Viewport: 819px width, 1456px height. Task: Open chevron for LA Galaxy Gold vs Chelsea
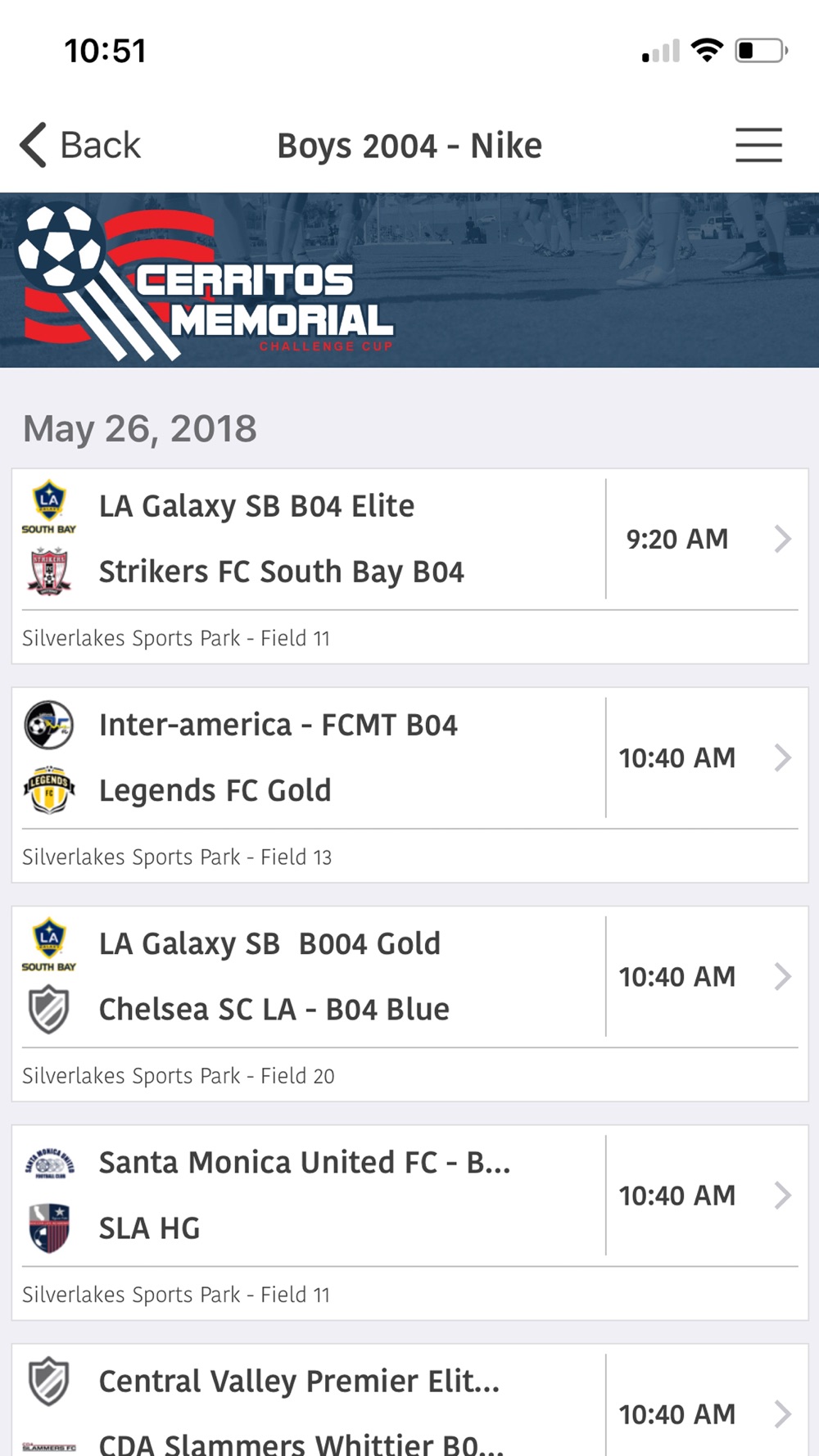point(783,976)
